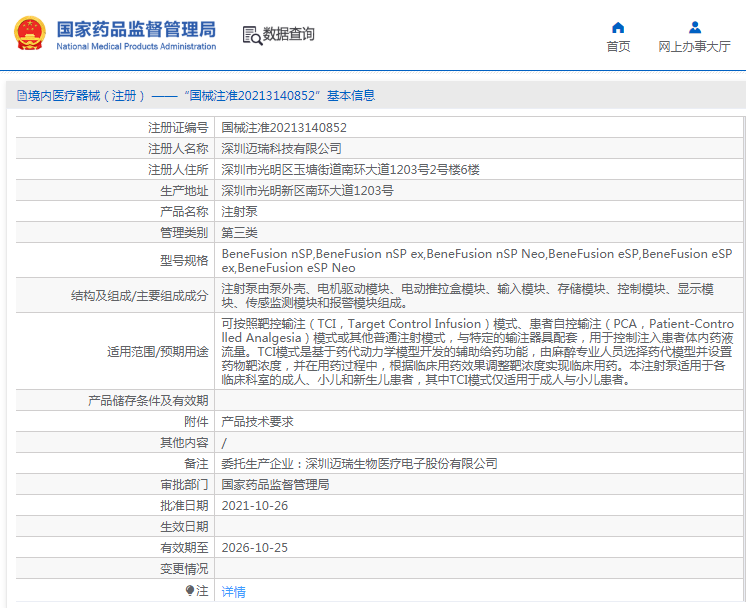Click the document icon before 境内医疗器械

22,96
